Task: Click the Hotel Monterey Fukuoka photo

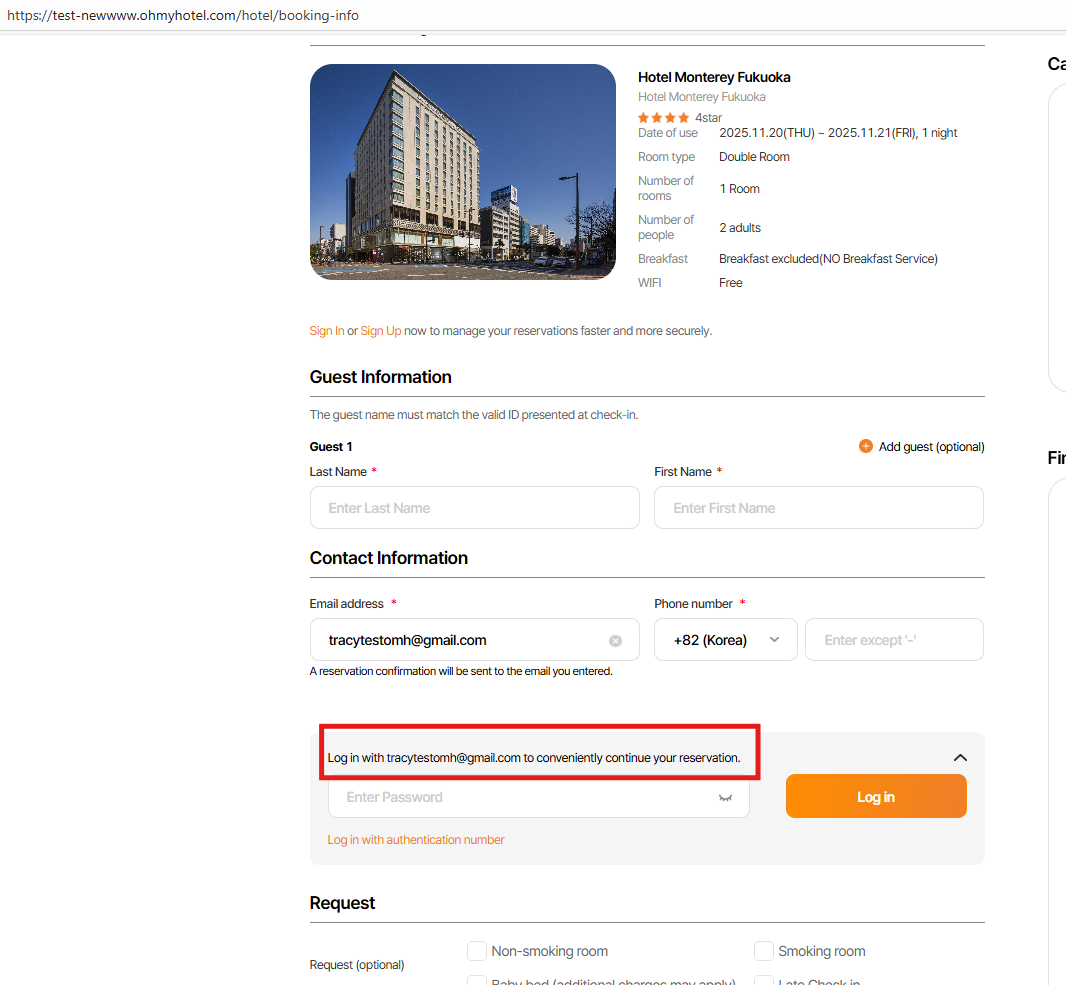Action: point(463,172)
